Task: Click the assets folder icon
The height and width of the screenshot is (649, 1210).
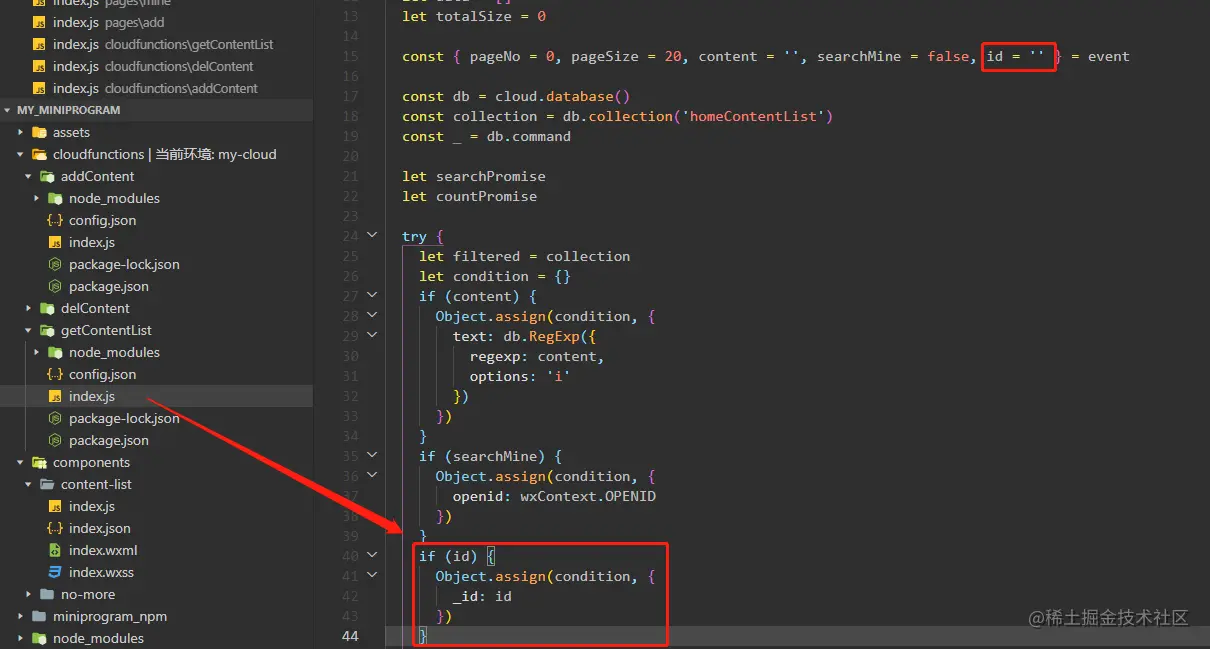Action: (39, 132)
